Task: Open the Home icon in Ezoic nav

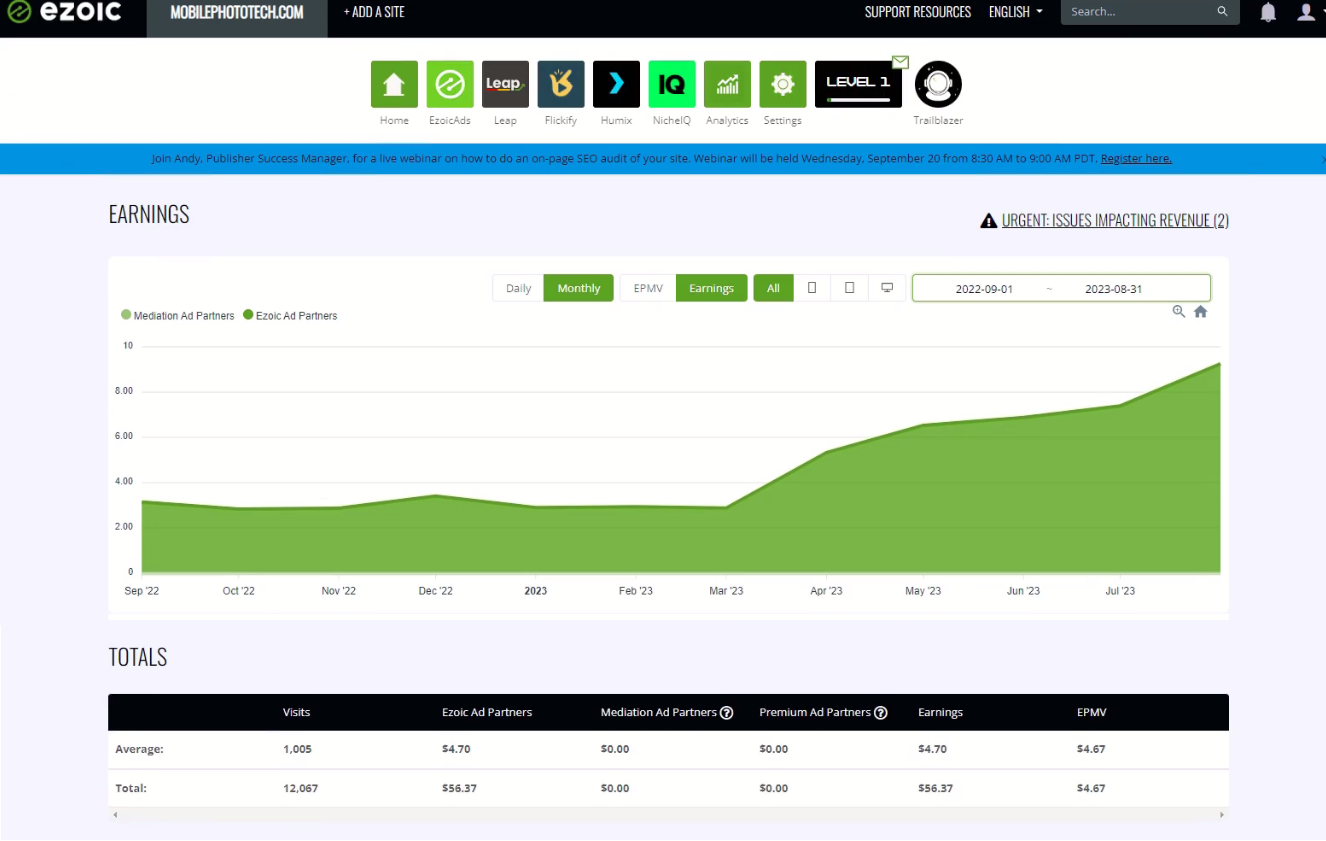Action: [x=394, y=84]
